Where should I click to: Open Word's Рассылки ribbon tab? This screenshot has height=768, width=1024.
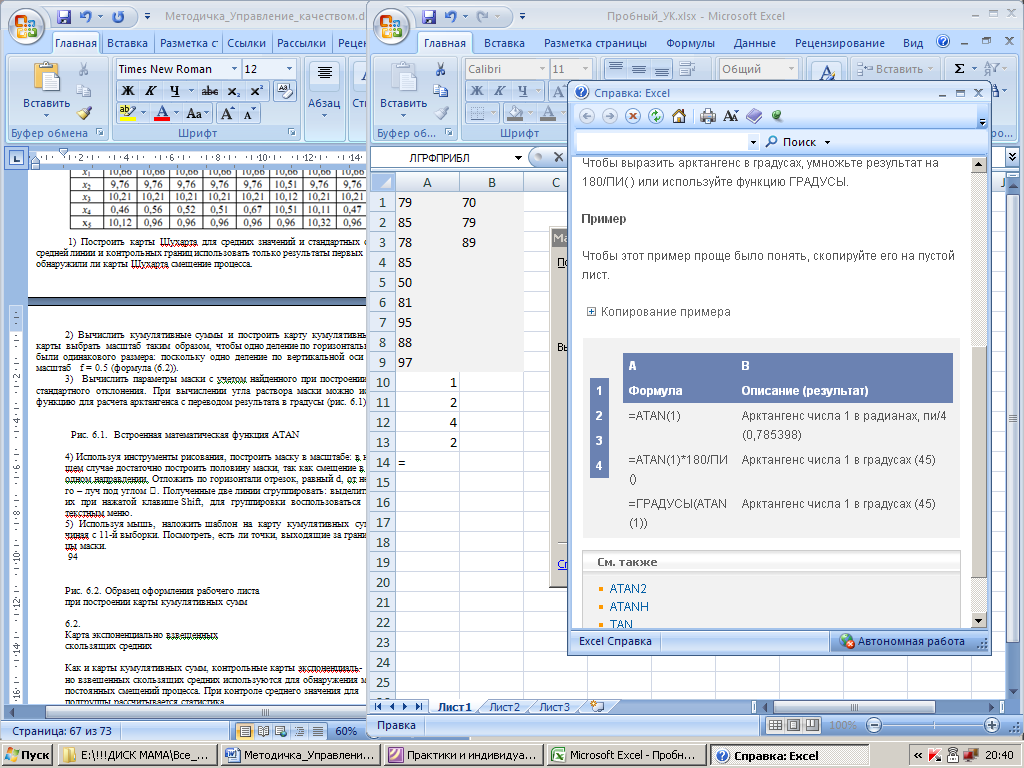tap(301, 43)
